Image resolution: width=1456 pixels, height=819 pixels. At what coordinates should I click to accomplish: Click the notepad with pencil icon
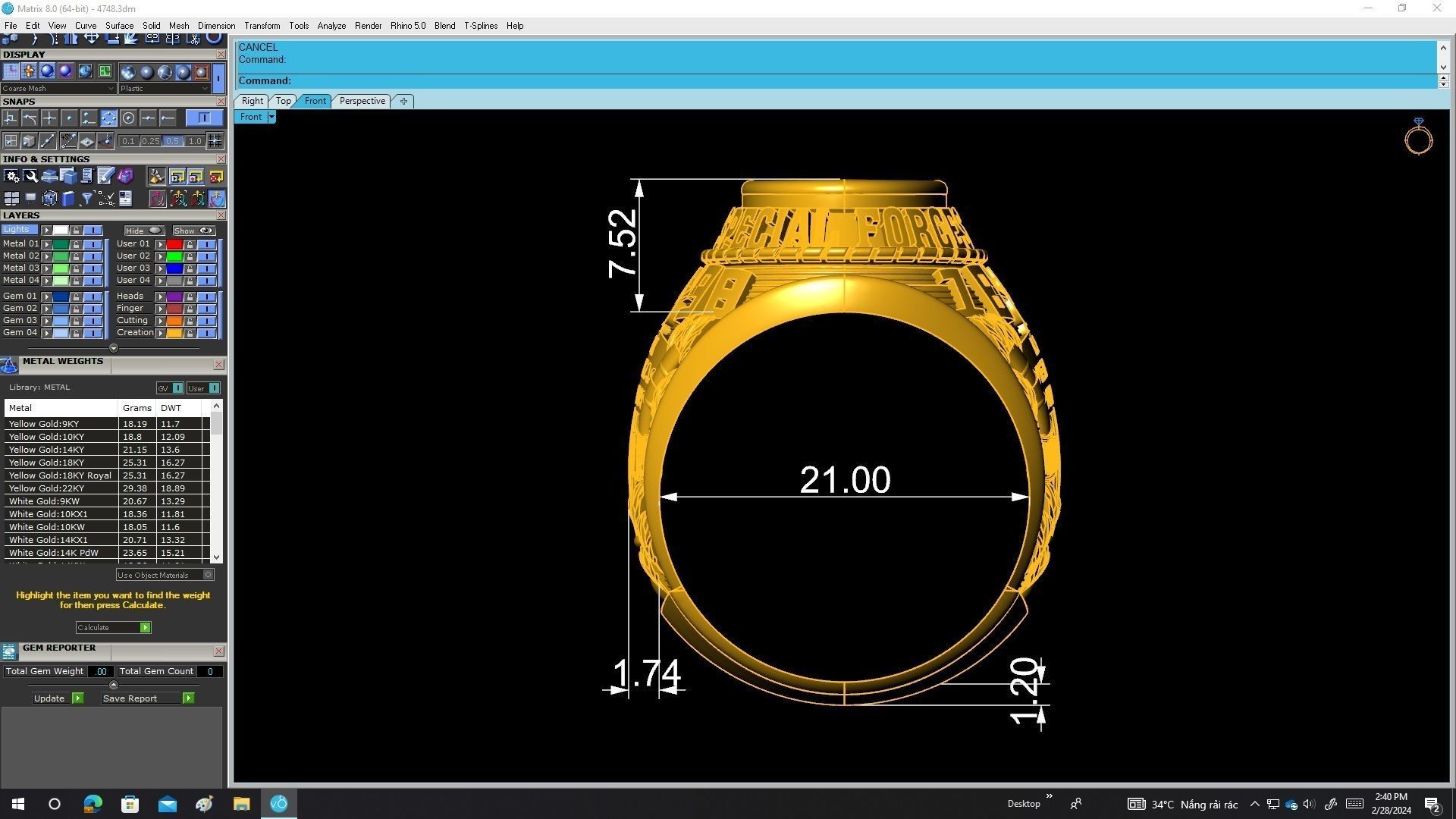pyautogui.click(x=105, y=176)
